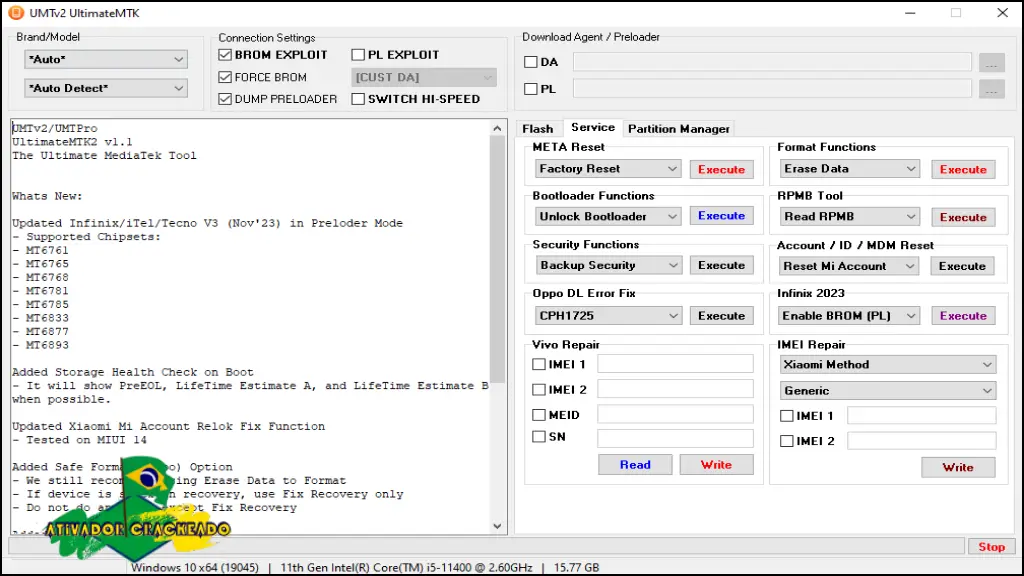The width and height of the screenshot is (1024, 576).
Task: Click the DA file path field
Action: [773, 62]
